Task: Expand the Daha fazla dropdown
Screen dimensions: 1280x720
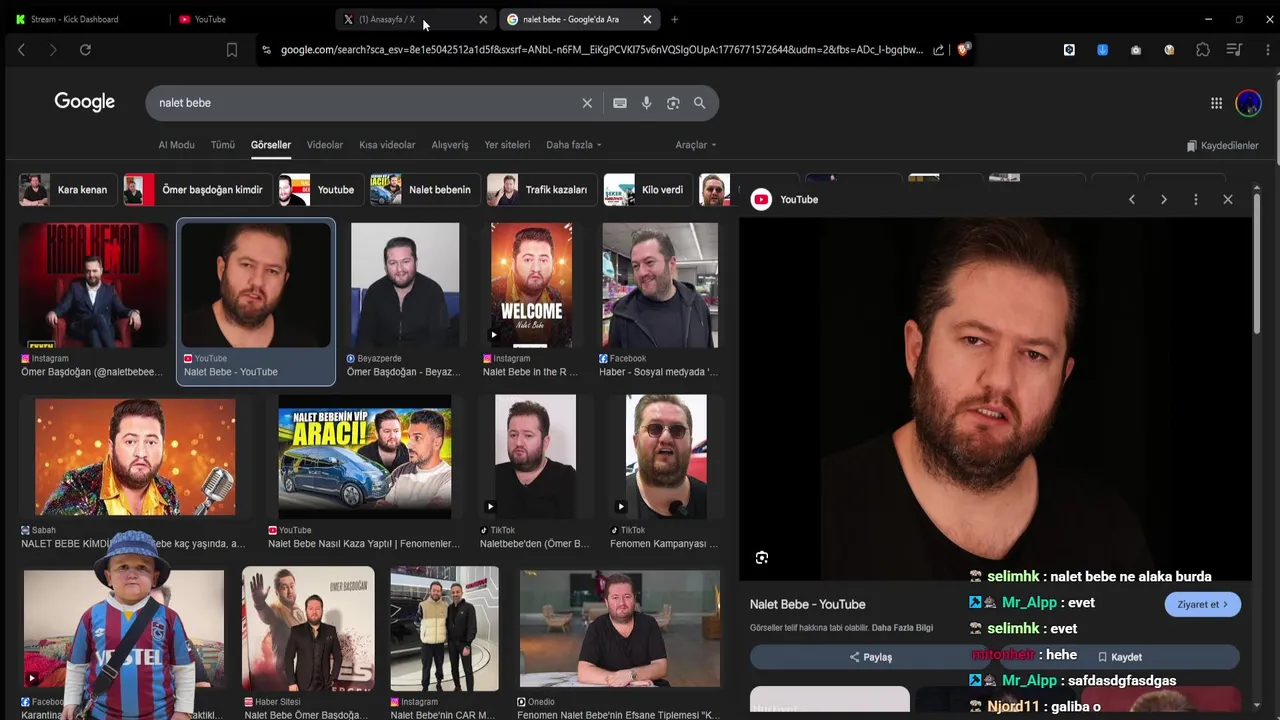Action: tap(573, 145)
